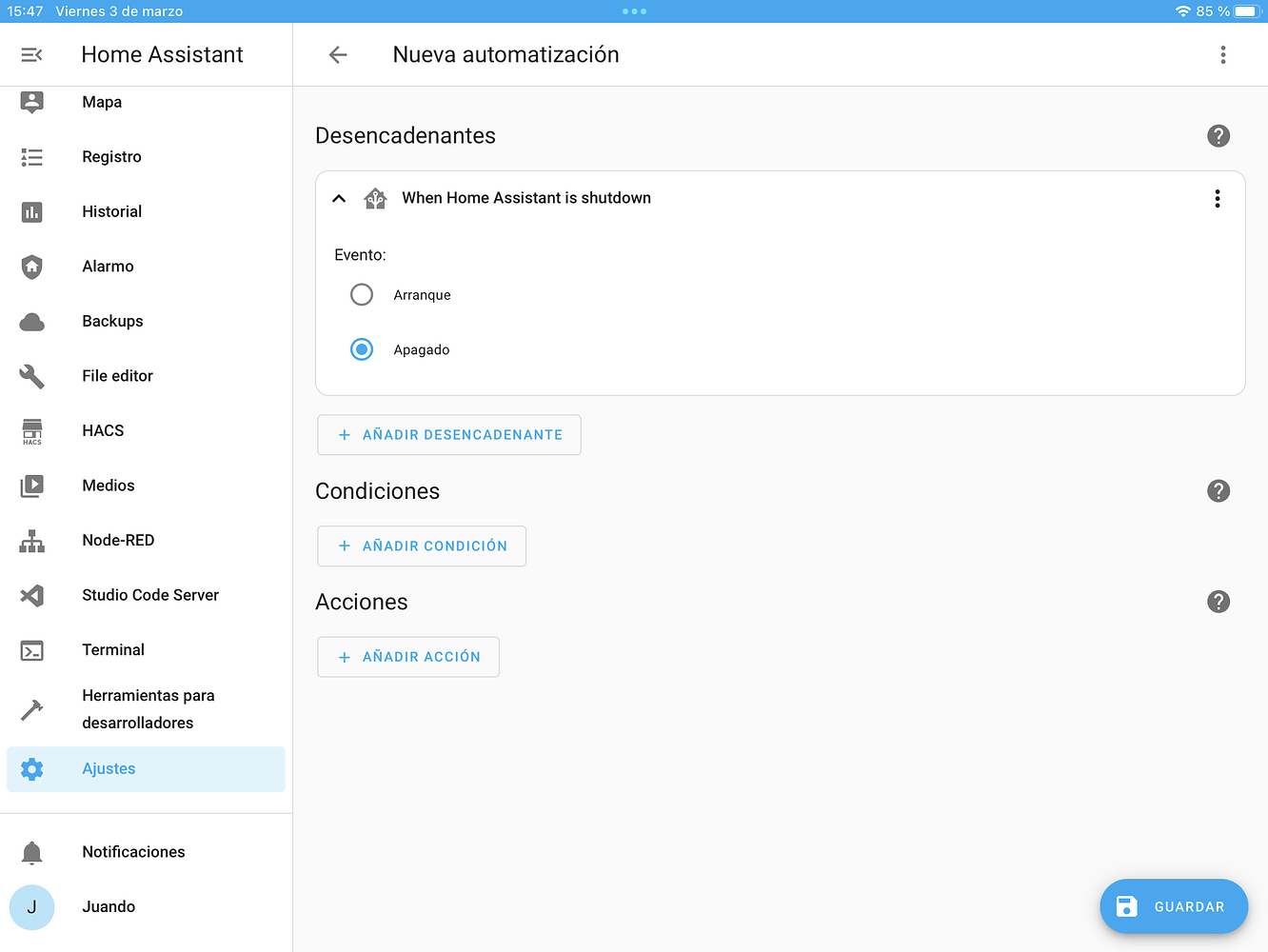Click the Studio Code Server icon

31,595
